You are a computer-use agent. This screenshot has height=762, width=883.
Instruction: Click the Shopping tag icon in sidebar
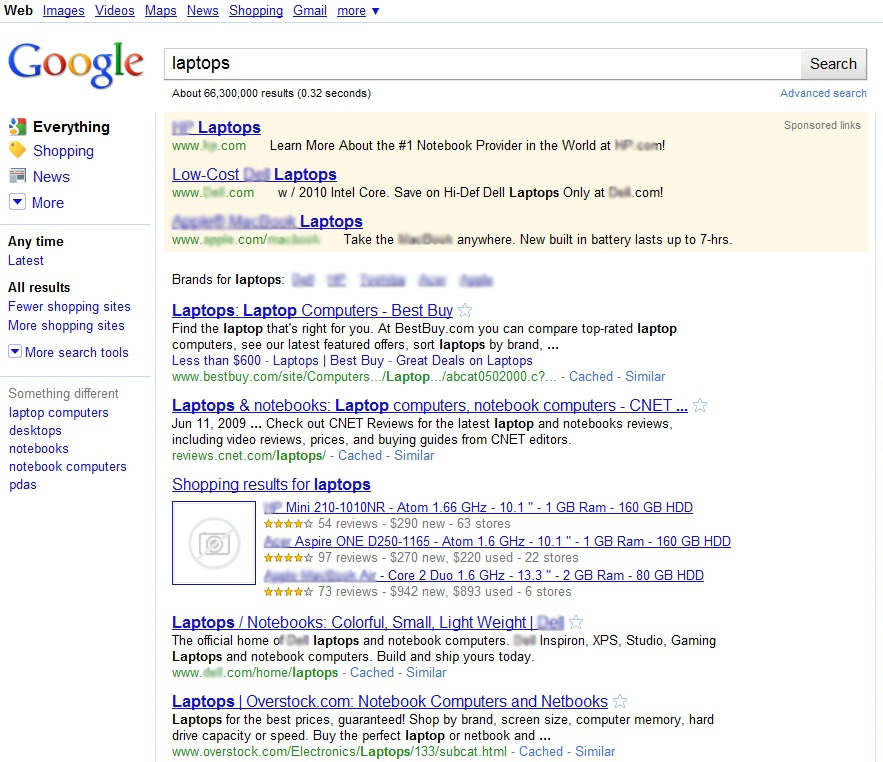click(17, 150)
